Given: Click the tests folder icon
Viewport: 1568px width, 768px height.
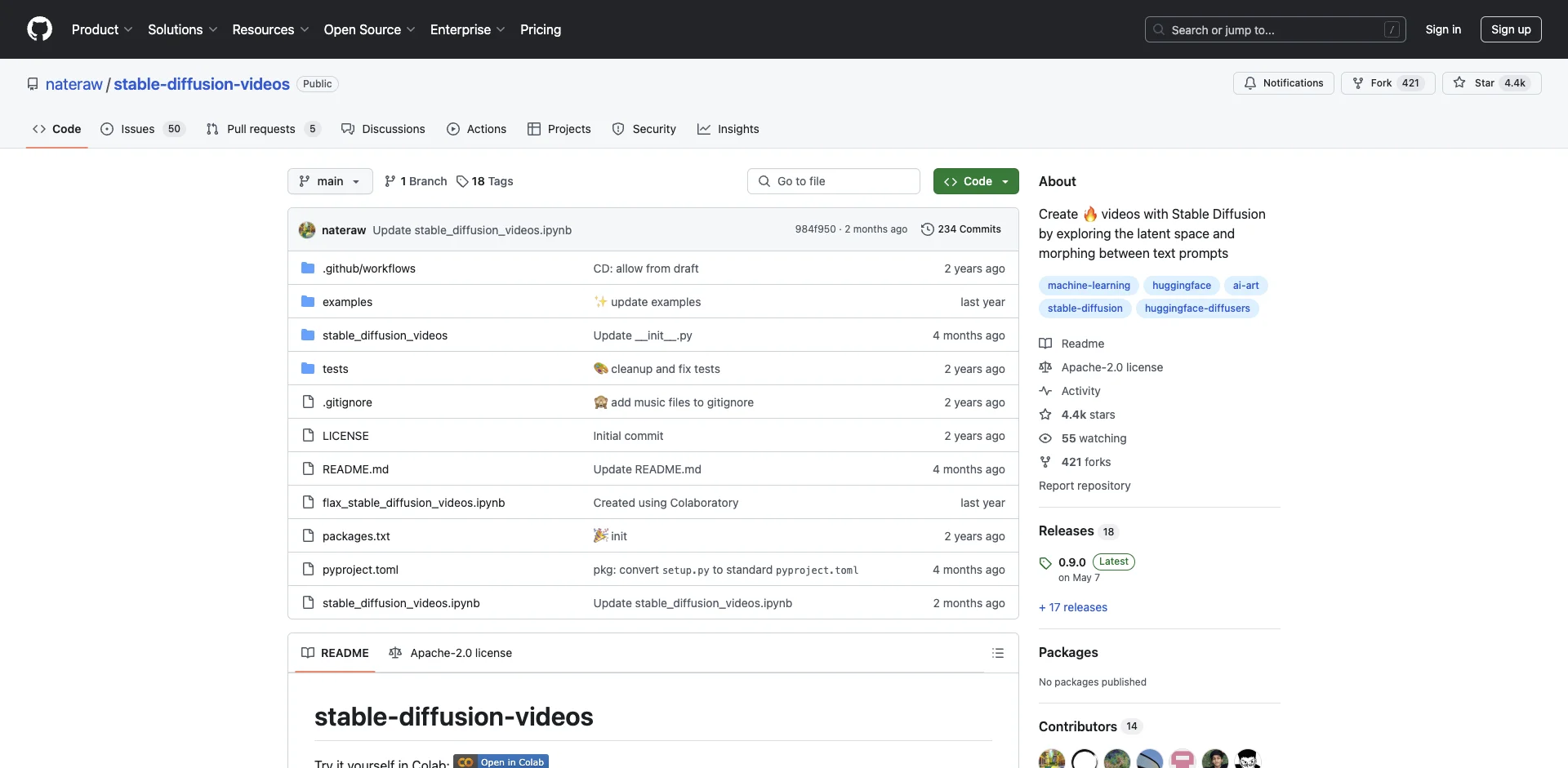Looking at the screenshot, I should tap(308, 369).
